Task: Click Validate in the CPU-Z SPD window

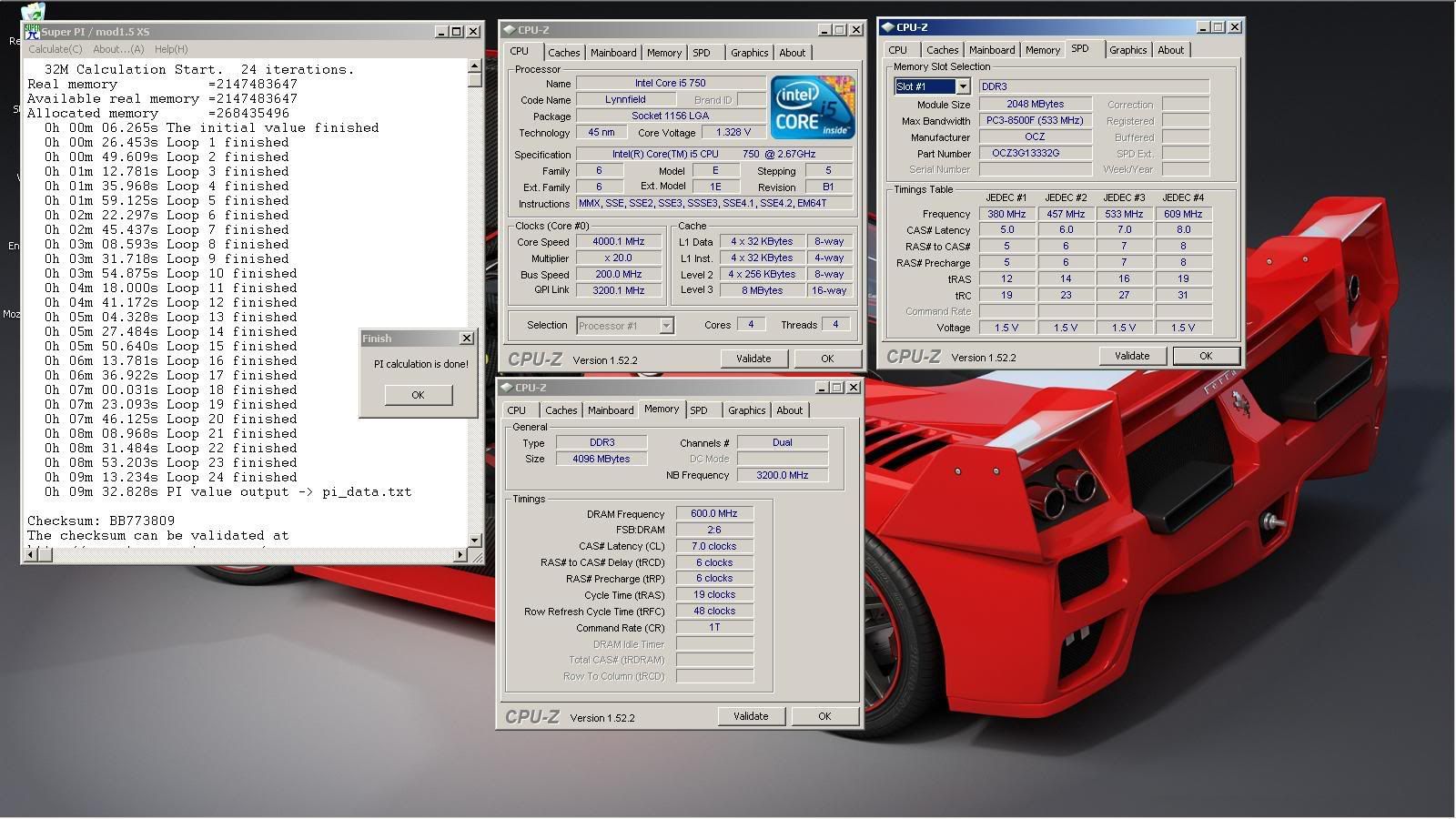Action: (x=1131, y=356)
